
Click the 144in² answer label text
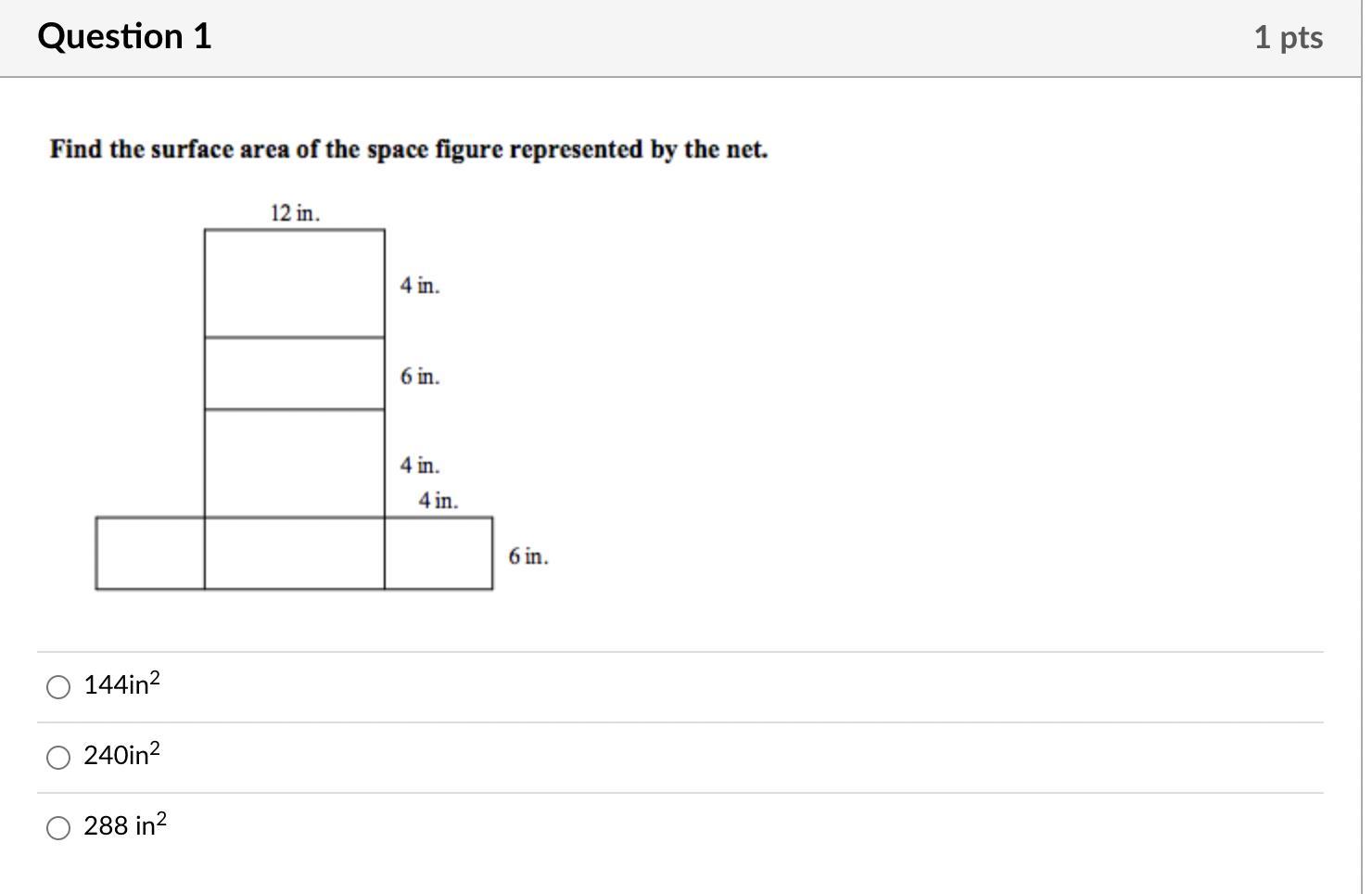(x=121, y=683)
